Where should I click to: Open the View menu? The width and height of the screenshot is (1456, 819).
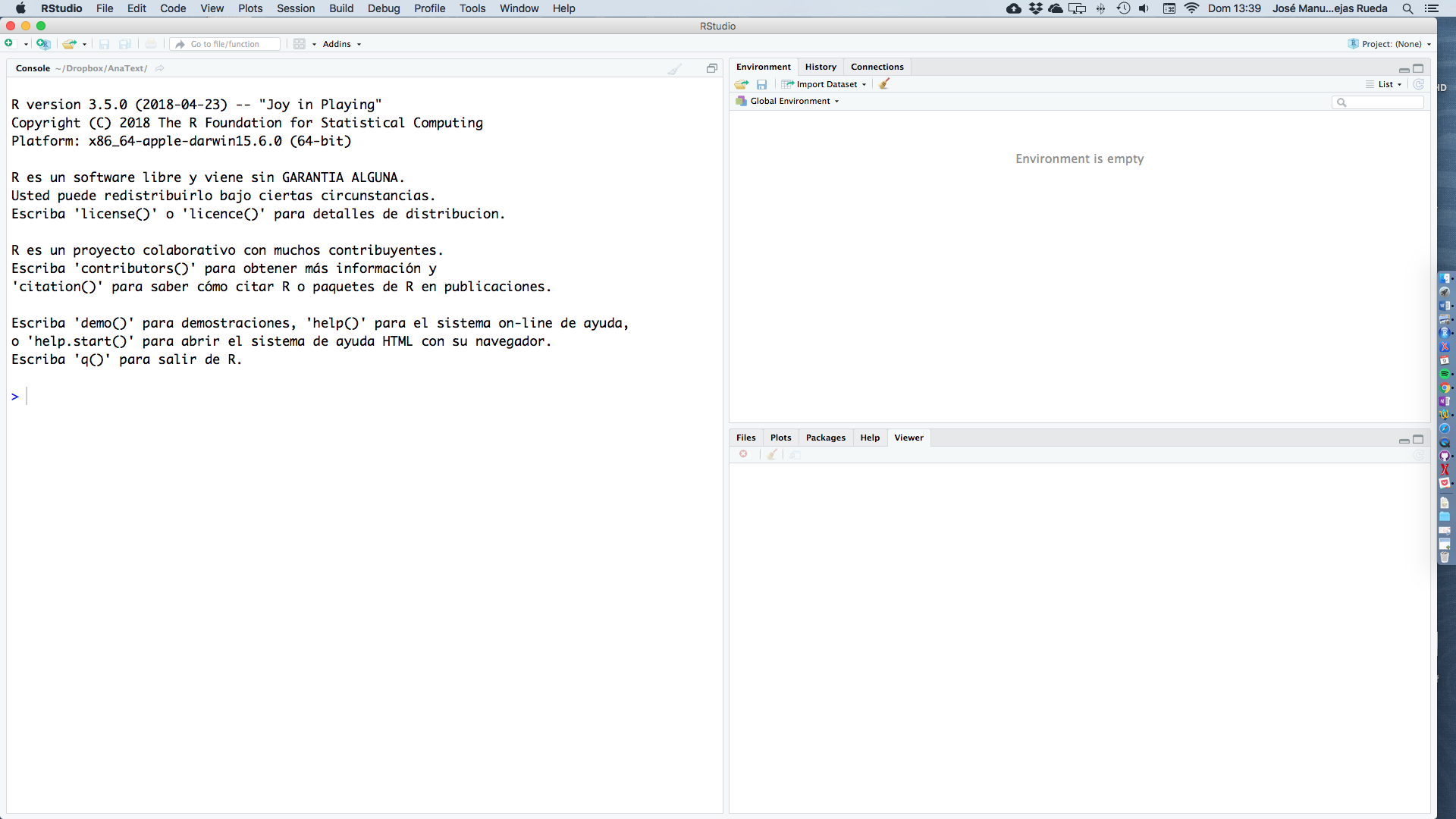point(212,8)
